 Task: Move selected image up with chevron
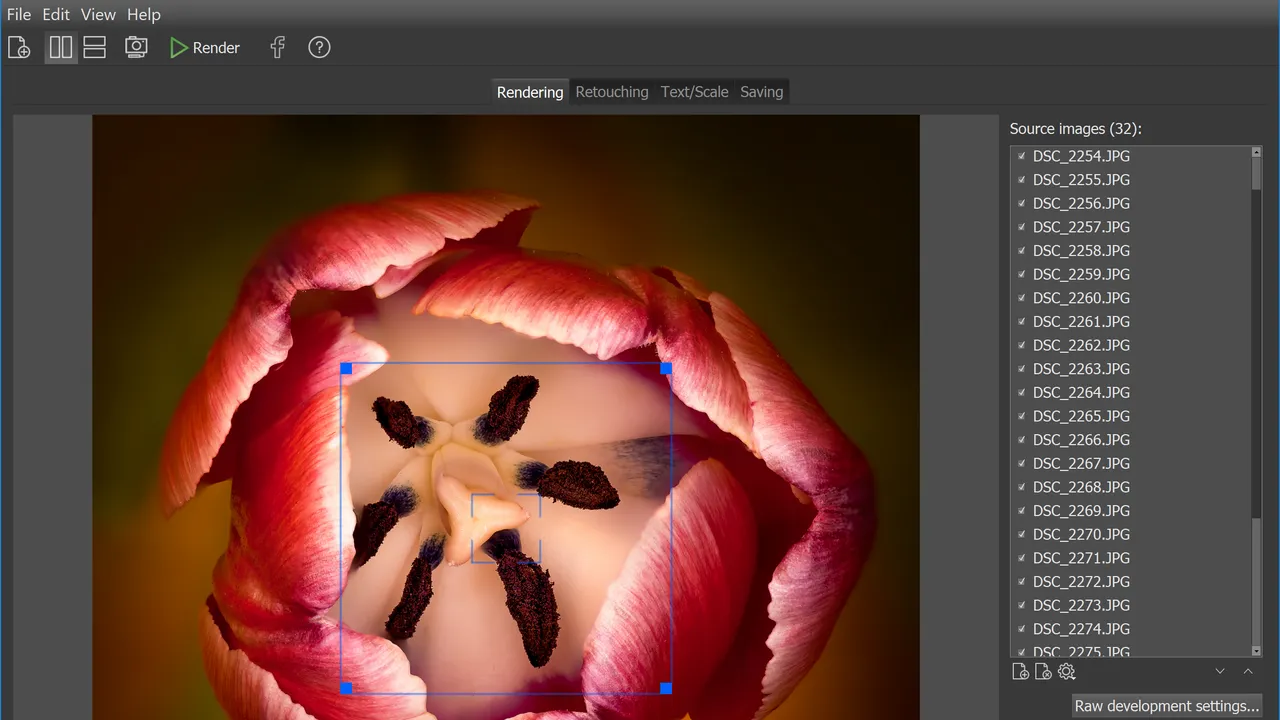1248,672
